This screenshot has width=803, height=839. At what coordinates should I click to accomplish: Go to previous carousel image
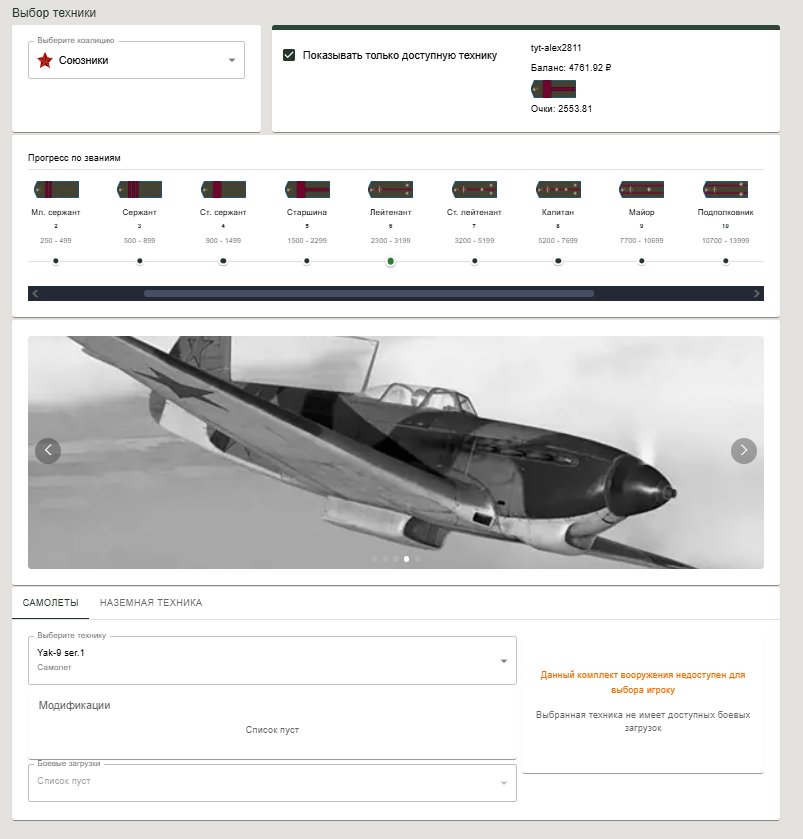click(x=48, y=451)
